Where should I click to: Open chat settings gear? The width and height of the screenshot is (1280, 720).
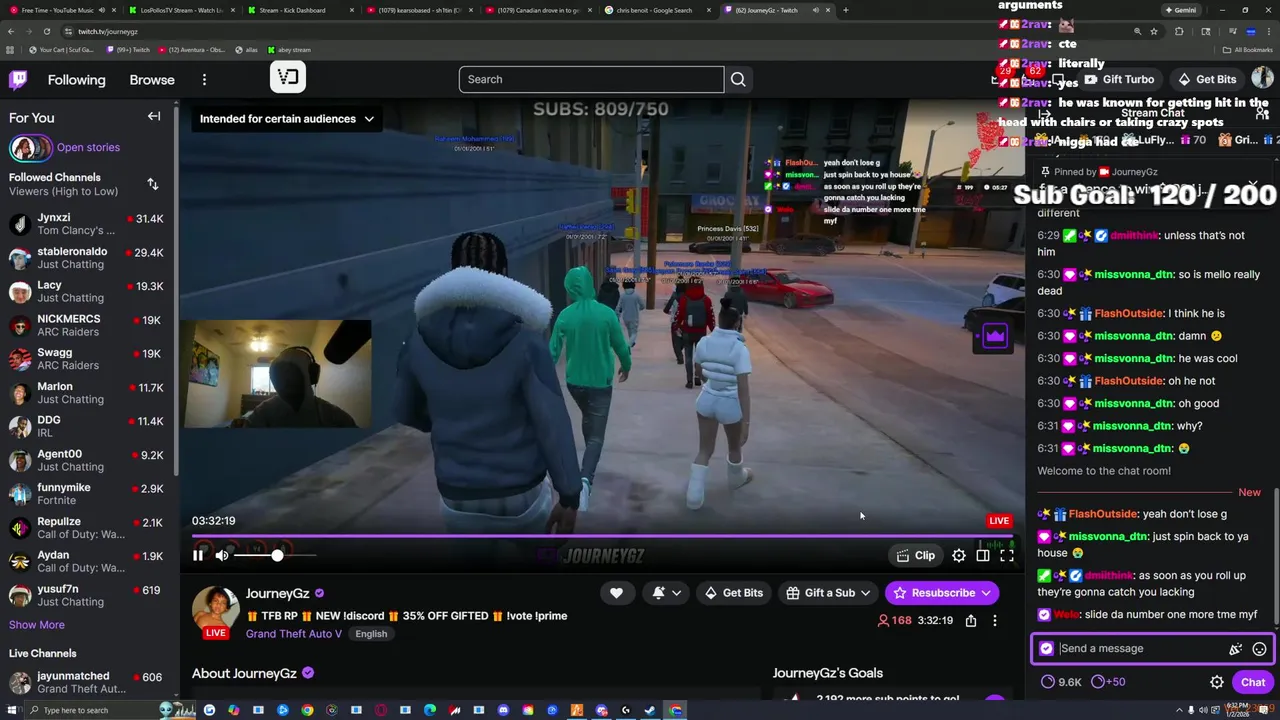(1217, 682)
